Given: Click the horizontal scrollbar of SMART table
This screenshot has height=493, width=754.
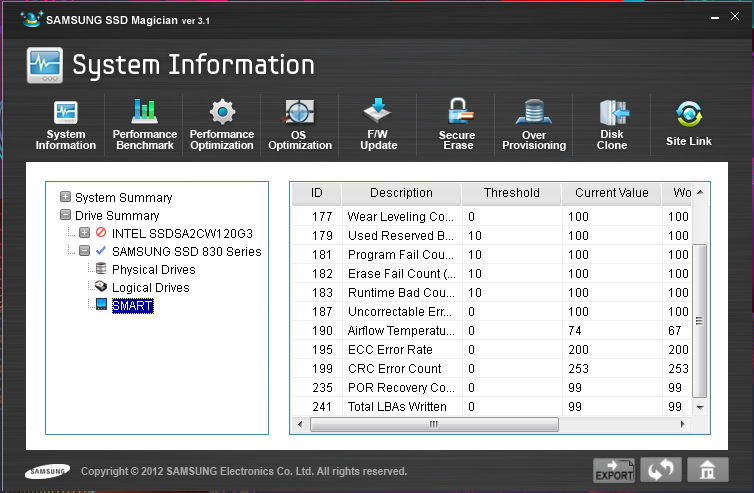Looking at the screenshot, I should [x=433, y=424].
